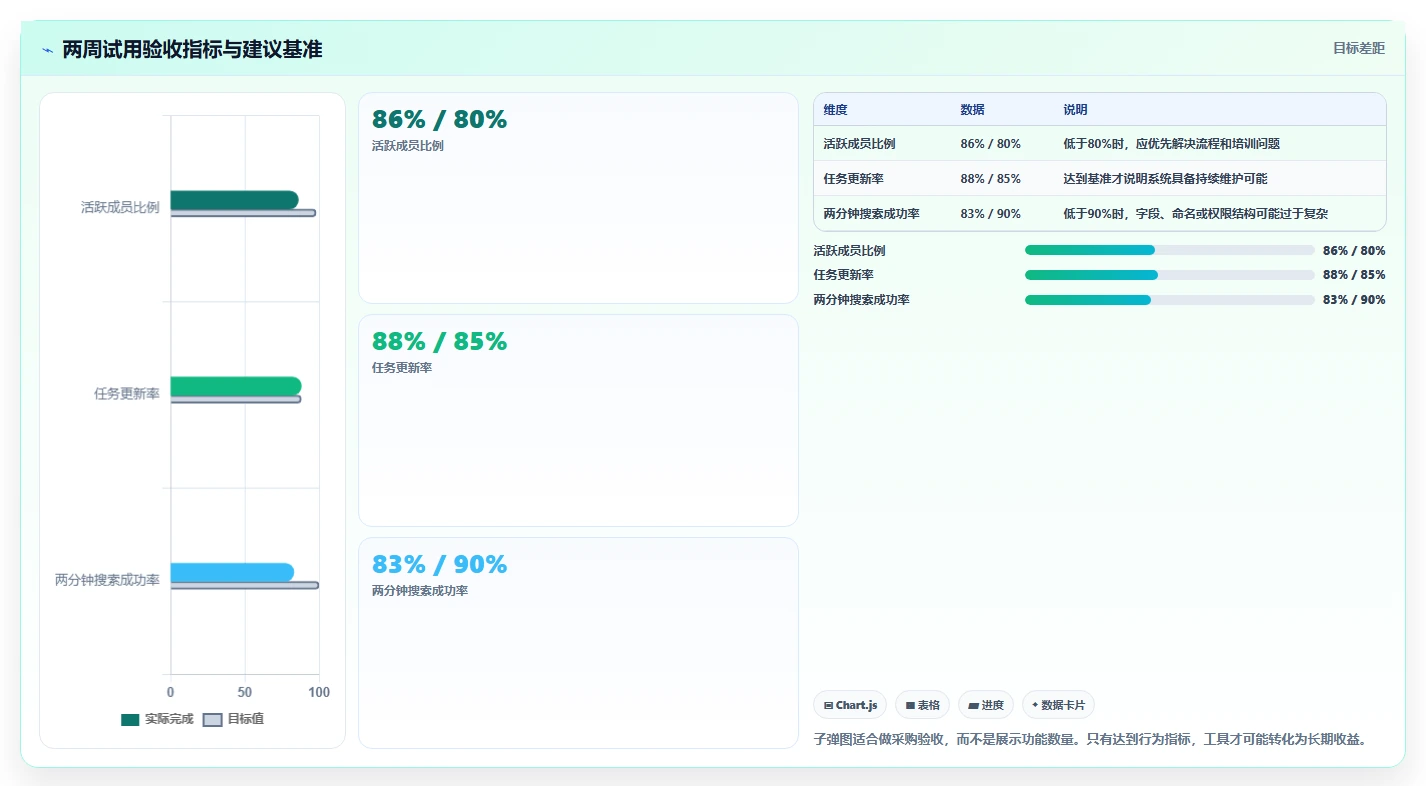This screenshot has width=1426, height=786.
Task: Select the 两分钟搜索成功率 chart axis label
Action: pos(107,580)
